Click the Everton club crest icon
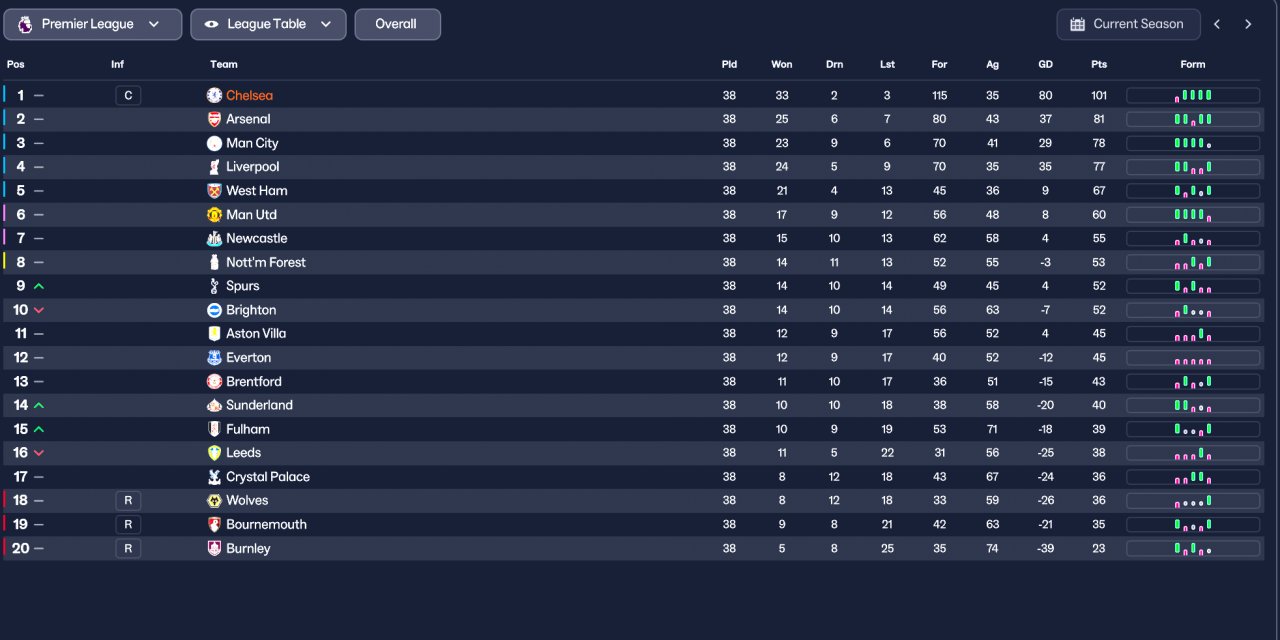The image size is (1280, 640). [214, 358]
